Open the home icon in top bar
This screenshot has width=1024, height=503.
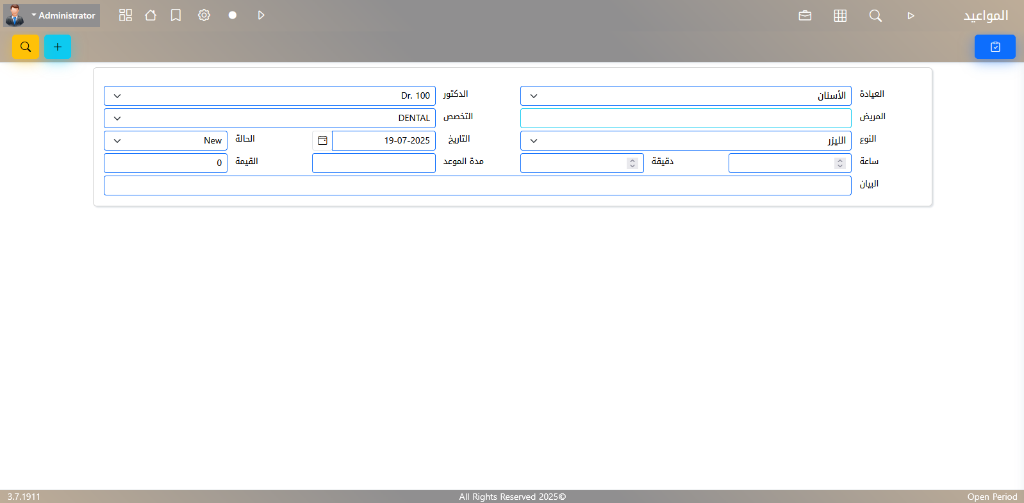(x=150, y=16)
